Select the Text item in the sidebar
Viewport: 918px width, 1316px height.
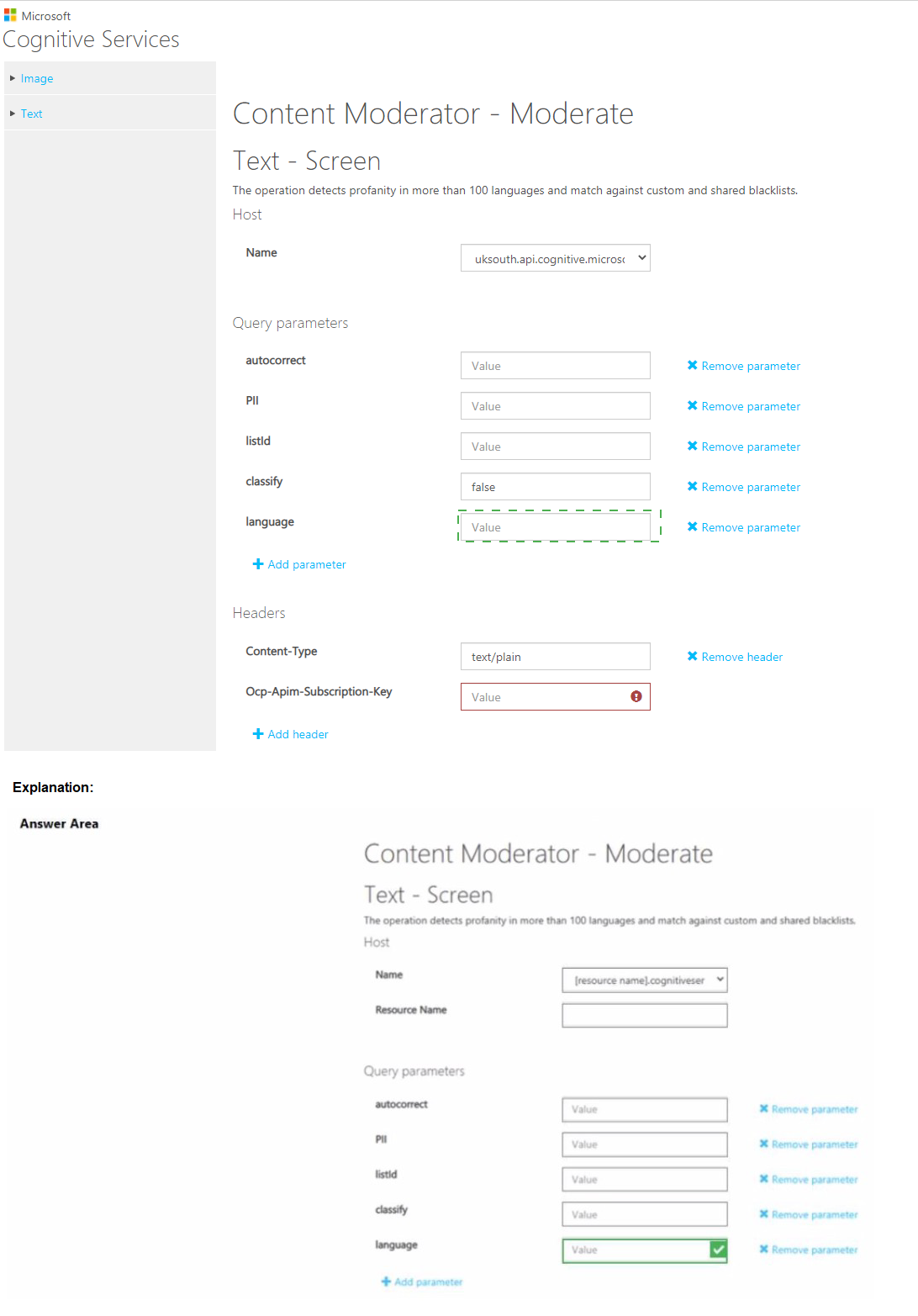(x=32, y=114)
